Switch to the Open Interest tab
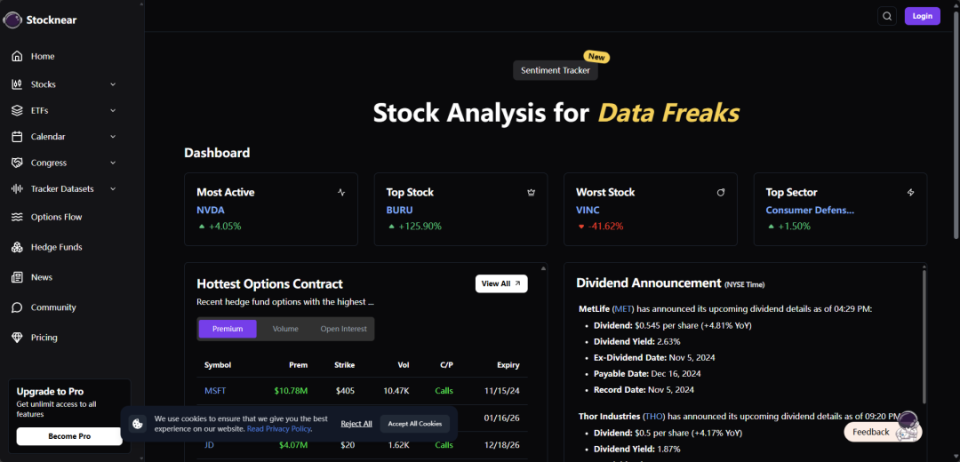 click(x=343, y=329)
